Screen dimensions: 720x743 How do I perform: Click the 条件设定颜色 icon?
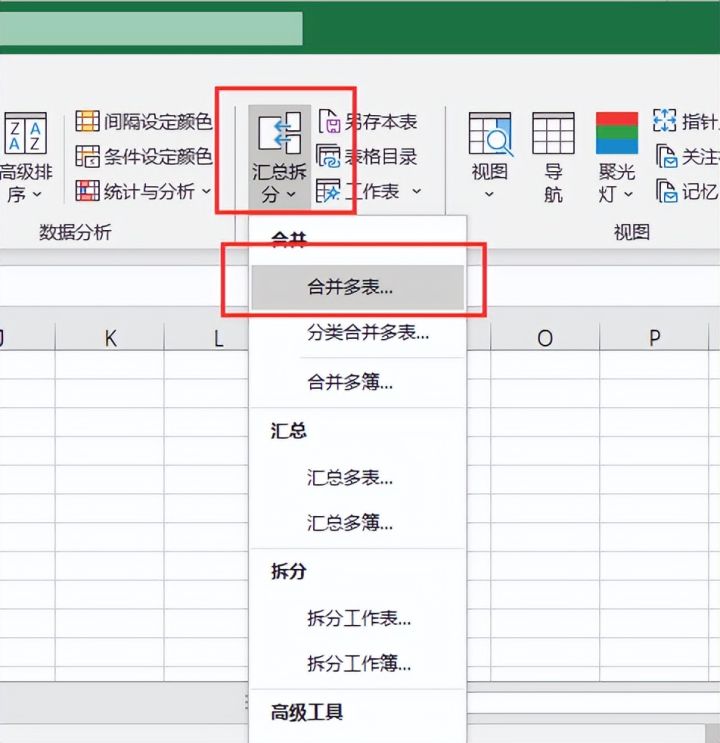point(87,156)
